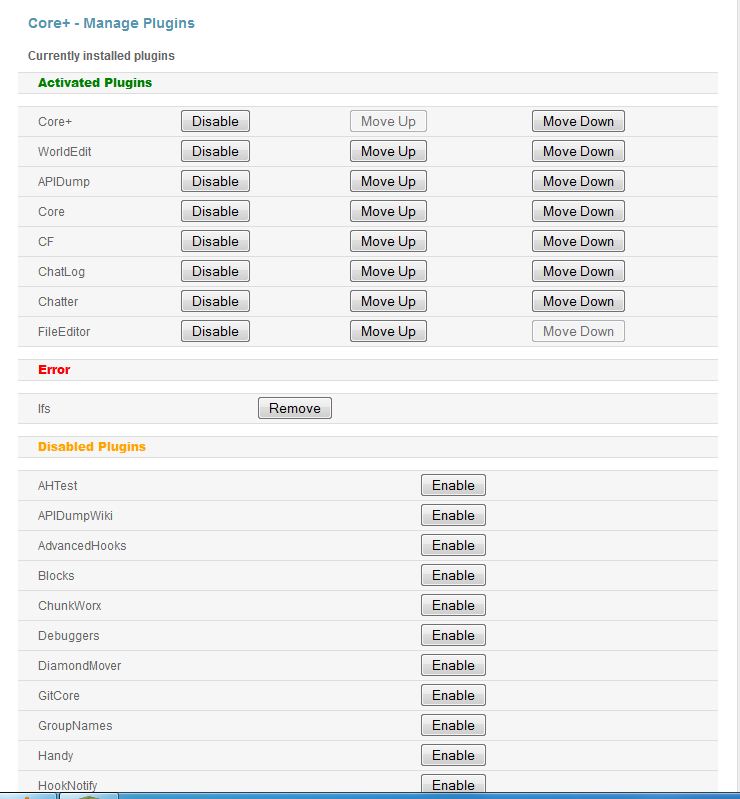Viewport: 740px width, 799px height.
Task: Enable the DiamondMover plugin
Action: (453, 665)
